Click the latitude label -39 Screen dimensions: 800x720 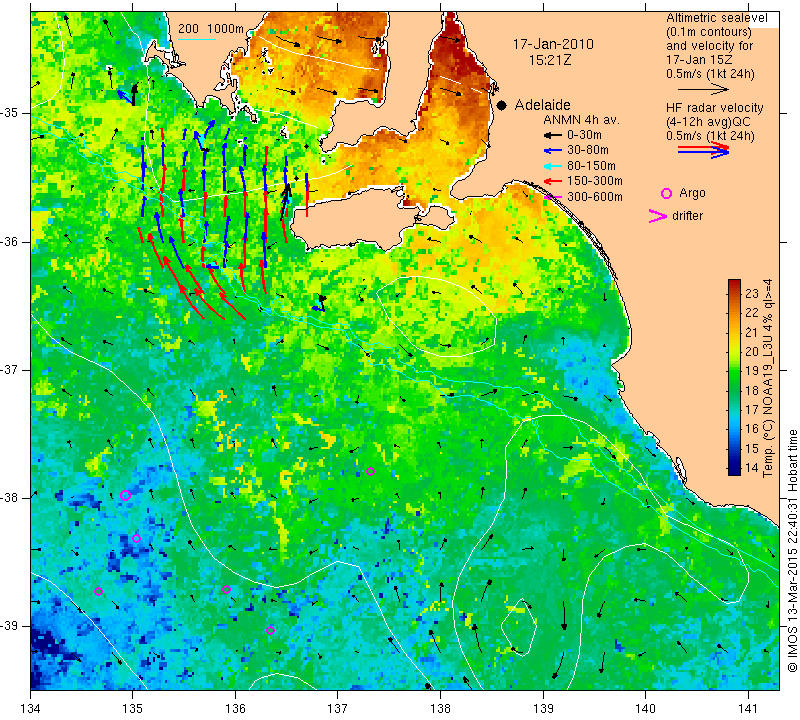[x=10, y=626]
